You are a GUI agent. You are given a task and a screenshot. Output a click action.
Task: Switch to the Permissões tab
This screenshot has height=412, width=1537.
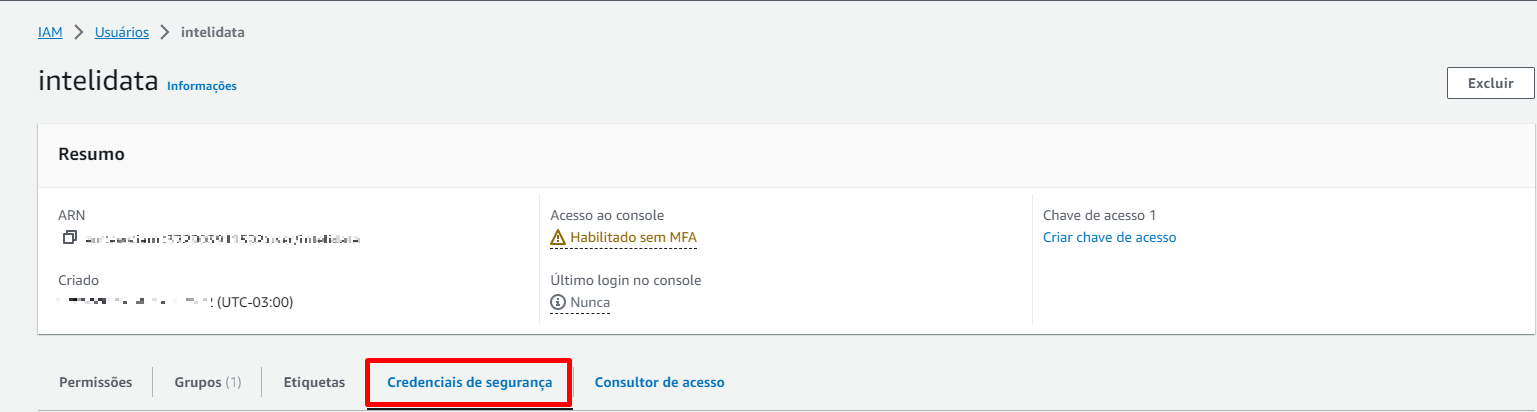point(96,382)
